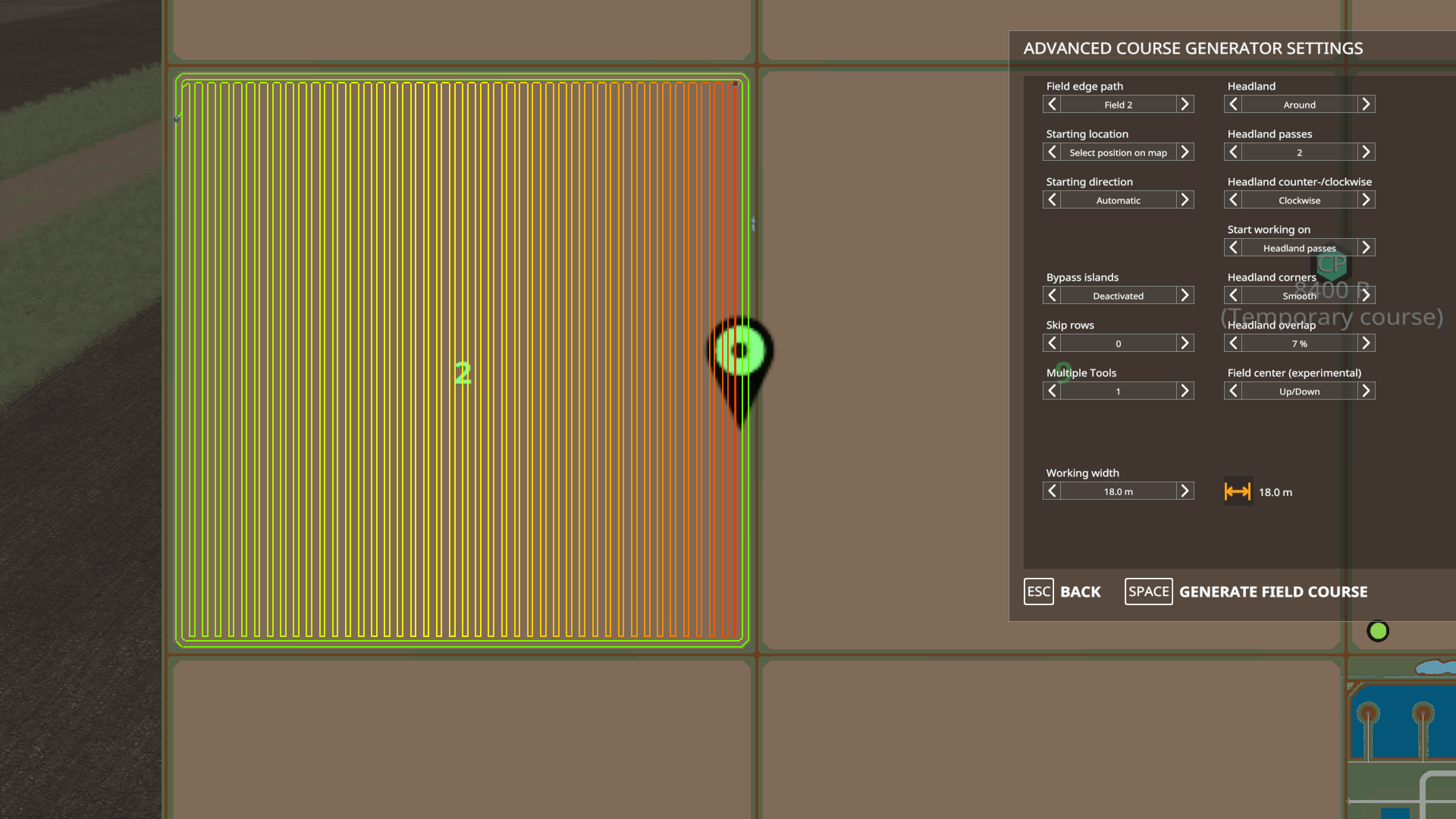Screen dimensions: 1456x819
Task: Switch Starting direction to previous option
Action: coord(1052,200)
